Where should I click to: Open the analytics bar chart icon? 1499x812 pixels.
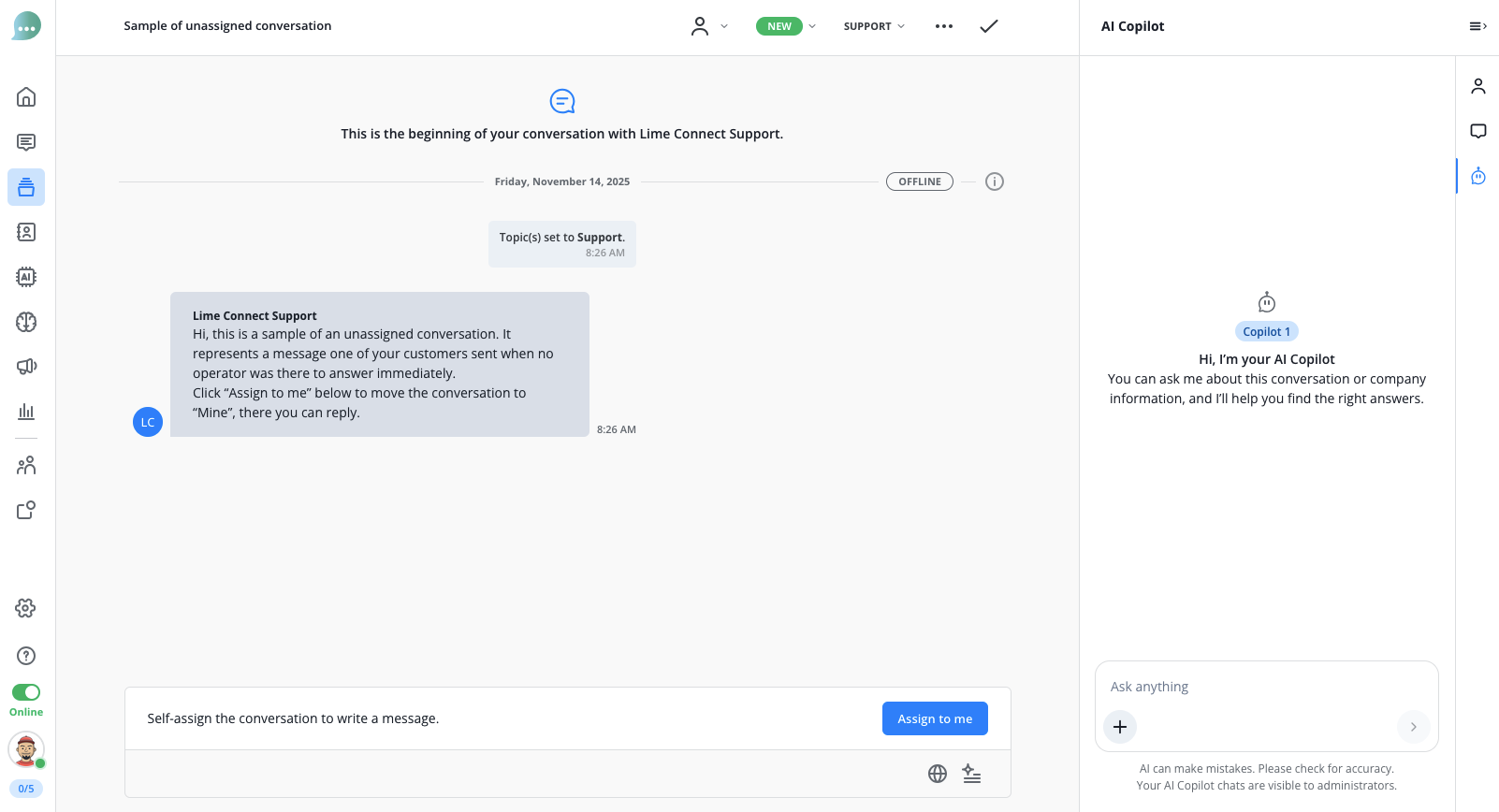coord(26,412)
